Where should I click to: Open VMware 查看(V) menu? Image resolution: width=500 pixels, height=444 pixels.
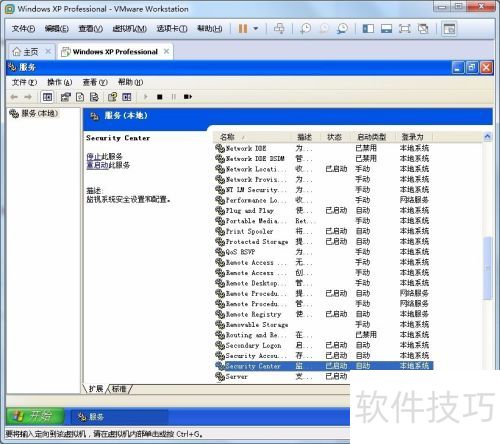click(x=90, y=29)
